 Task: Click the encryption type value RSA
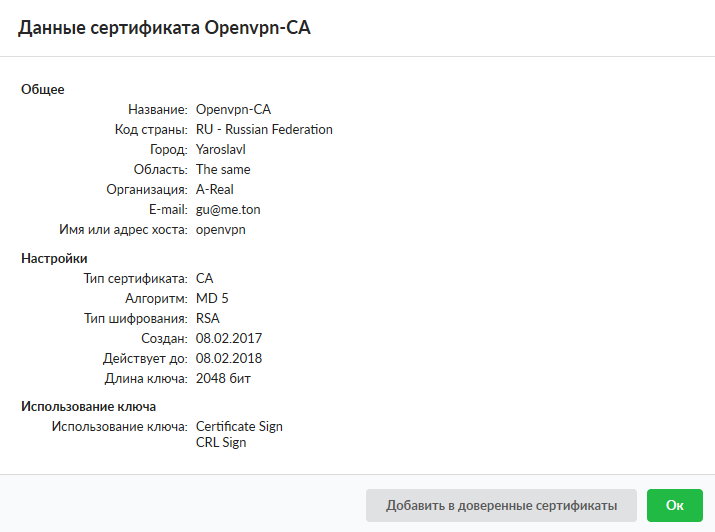coord(207,318)
